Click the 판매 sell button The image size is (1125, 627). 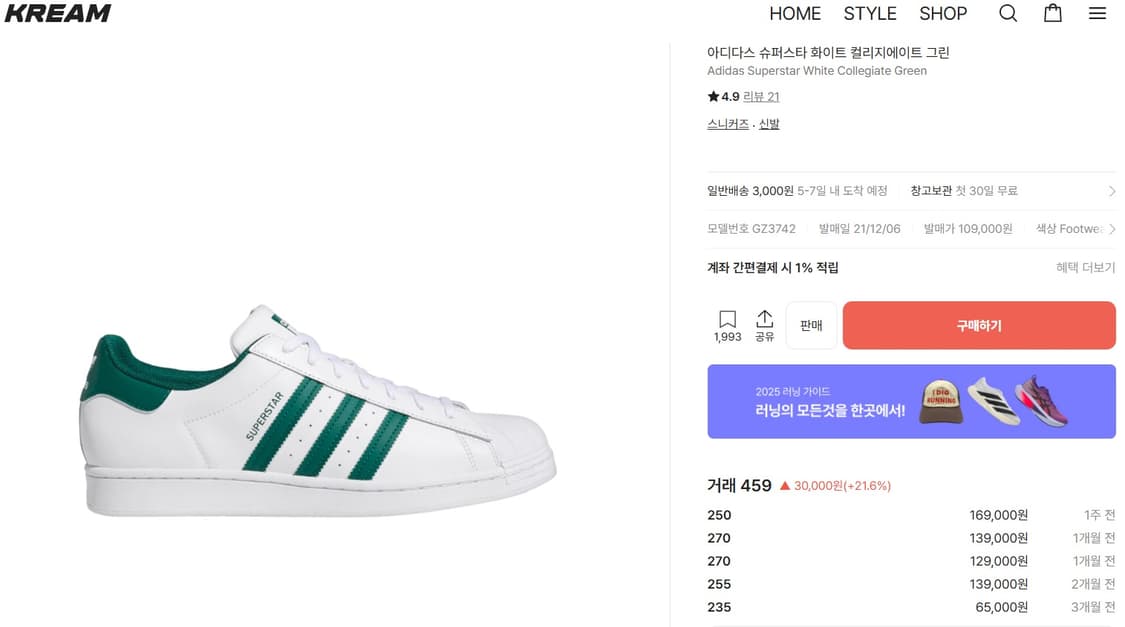(810, 325)
